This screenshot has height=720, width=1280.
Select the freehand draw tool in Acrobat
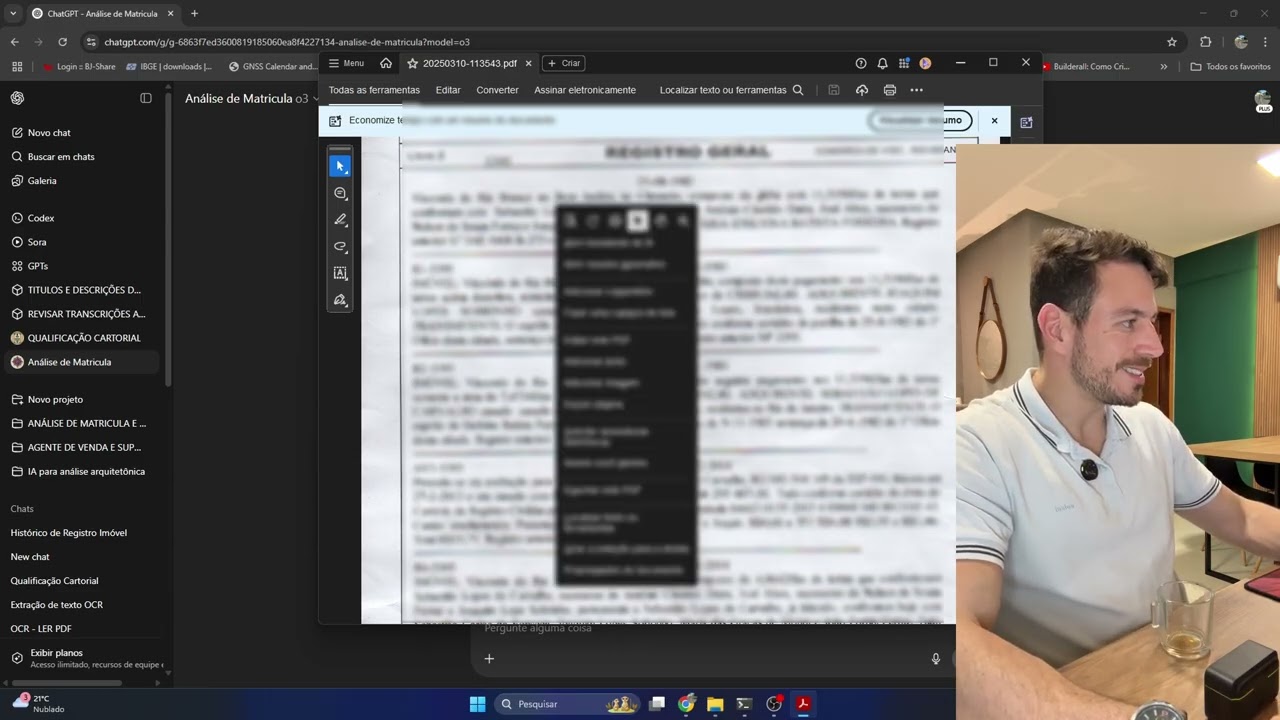(340, 246)
